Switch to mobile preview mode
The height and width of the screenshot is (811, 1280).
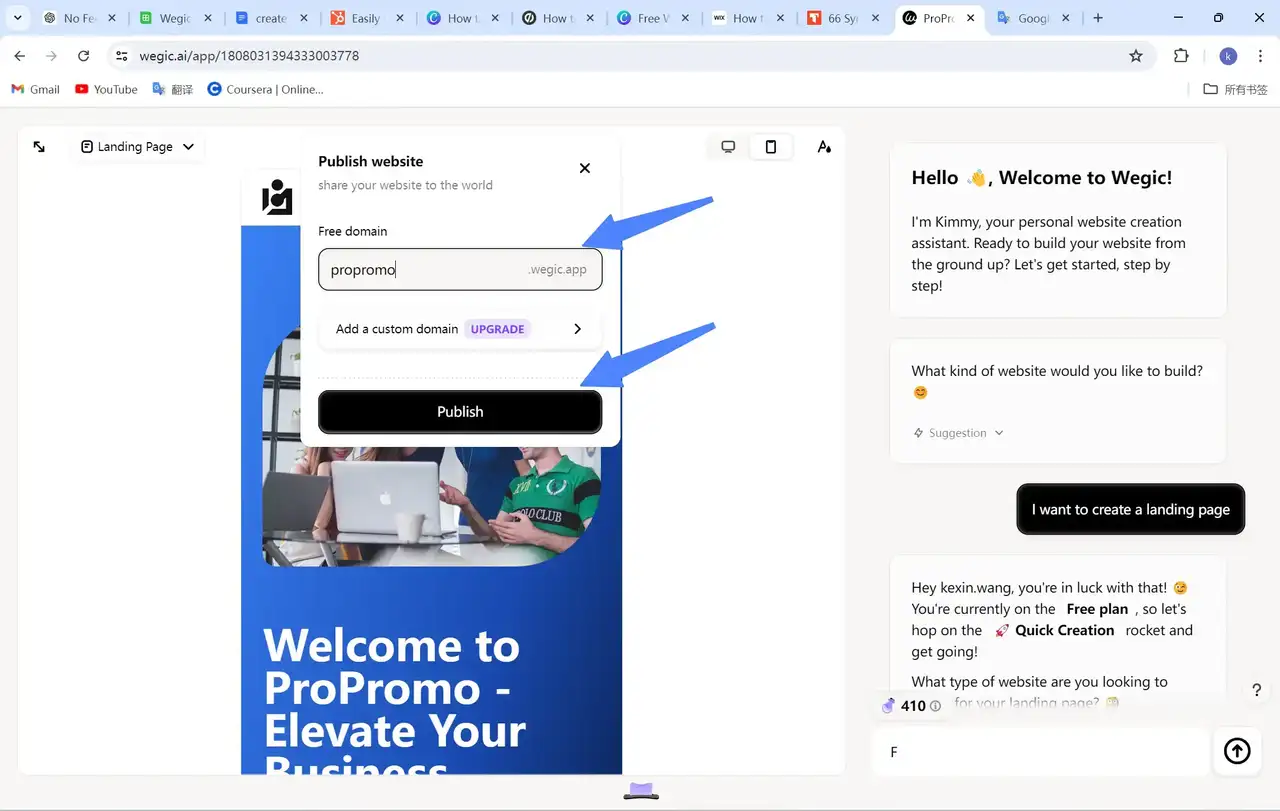[771, 147]
